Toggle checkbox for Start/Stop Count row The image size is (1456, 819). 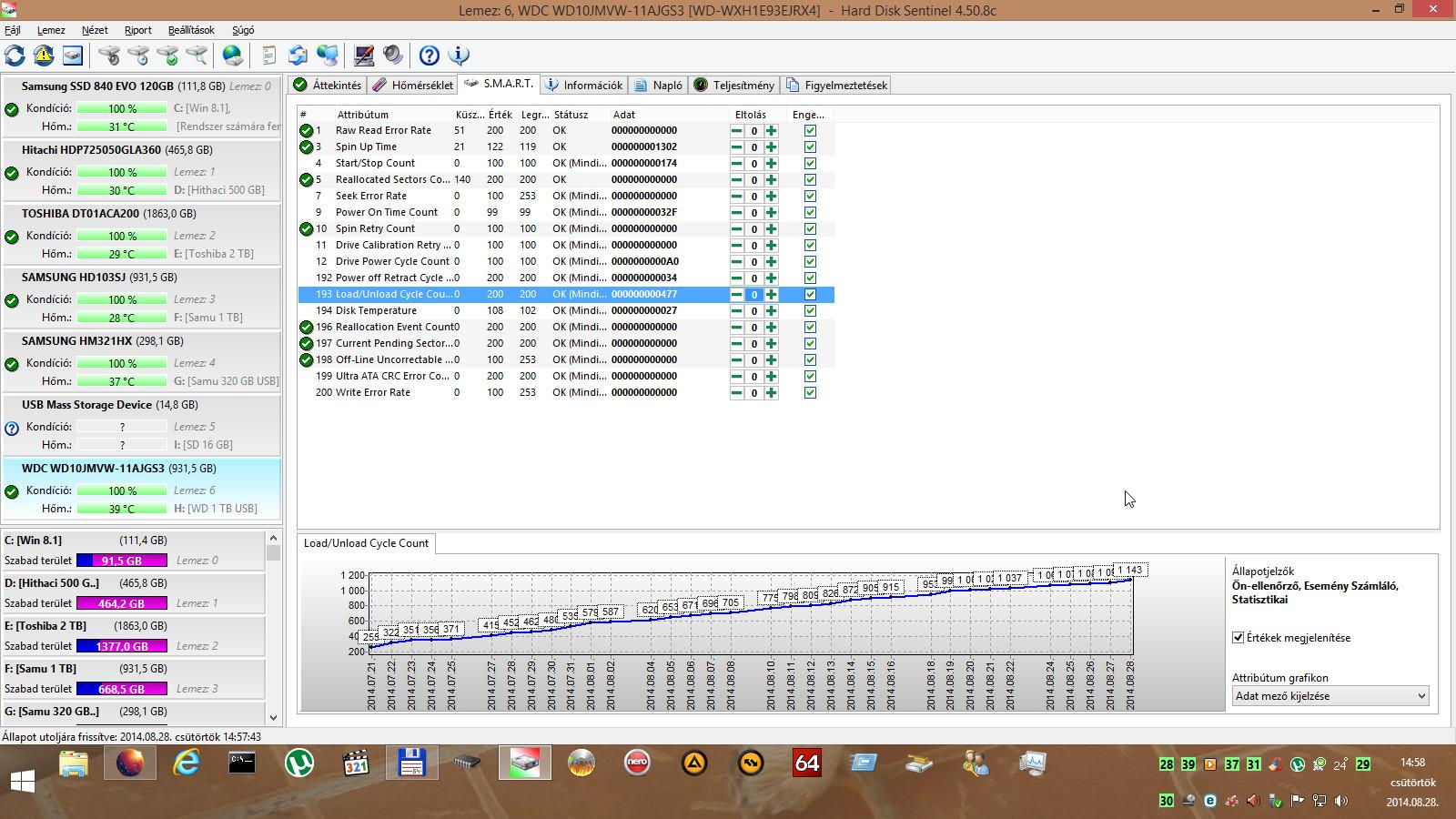(x=810, y=163)
